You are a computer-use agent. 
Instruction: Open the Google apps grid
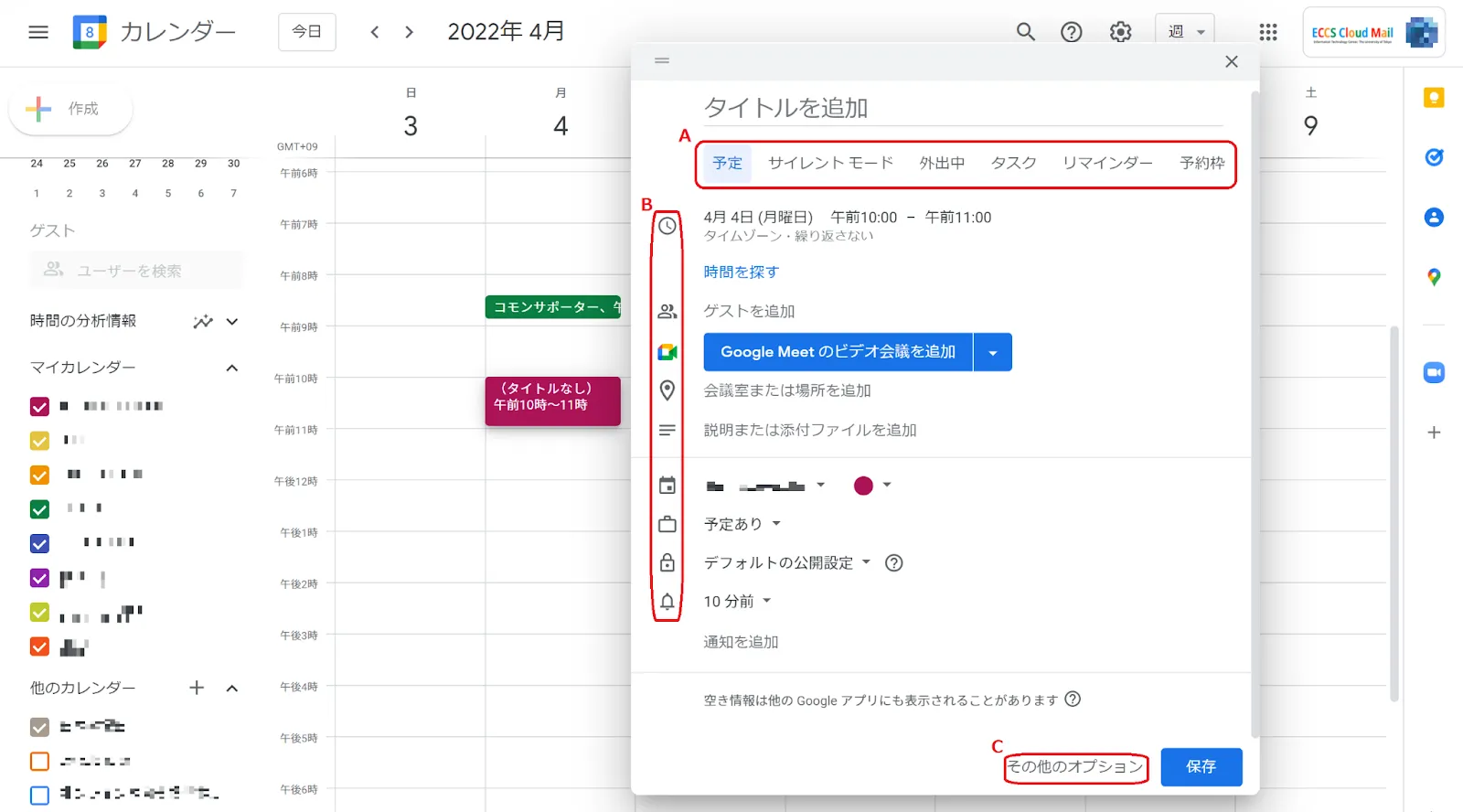pyautogui.click(x=1267, y=32)
